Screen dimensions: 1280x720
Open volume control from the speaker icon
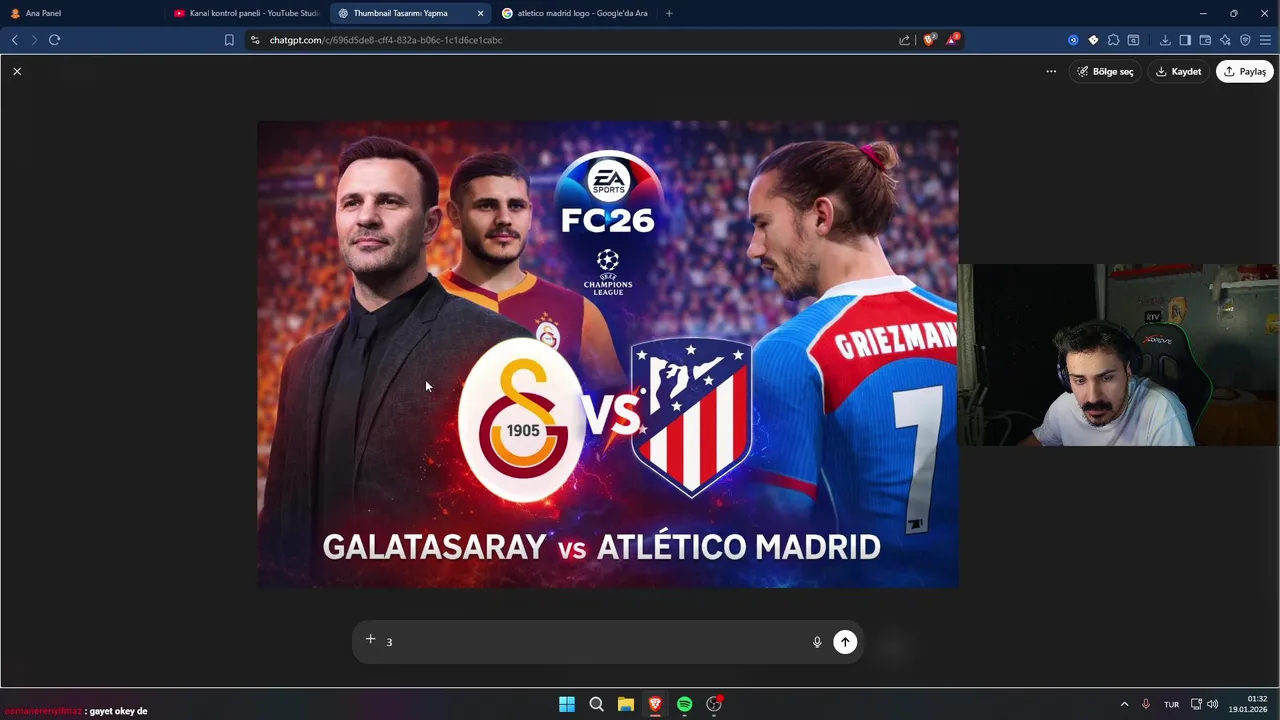point(1212,704)
